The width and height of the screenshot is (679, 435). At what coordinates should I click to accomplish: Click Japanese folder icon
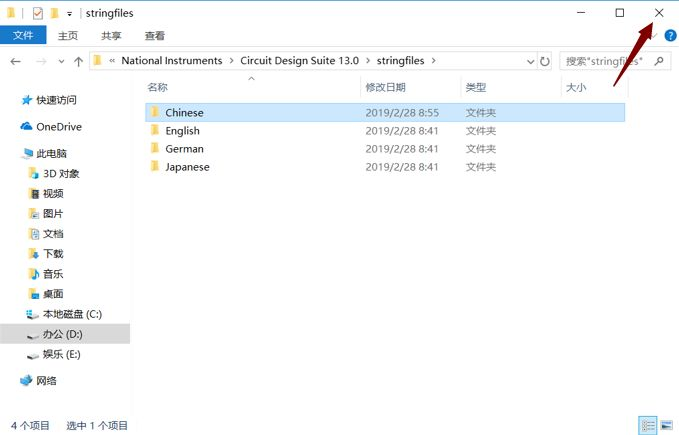pos(155,167)
